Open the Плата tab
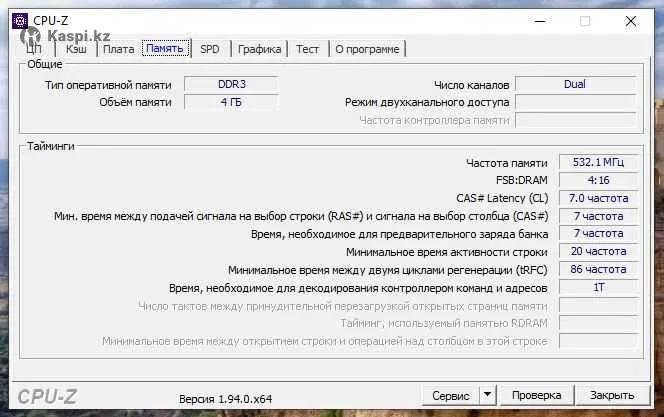664x417 pixels. click(118, 49)
